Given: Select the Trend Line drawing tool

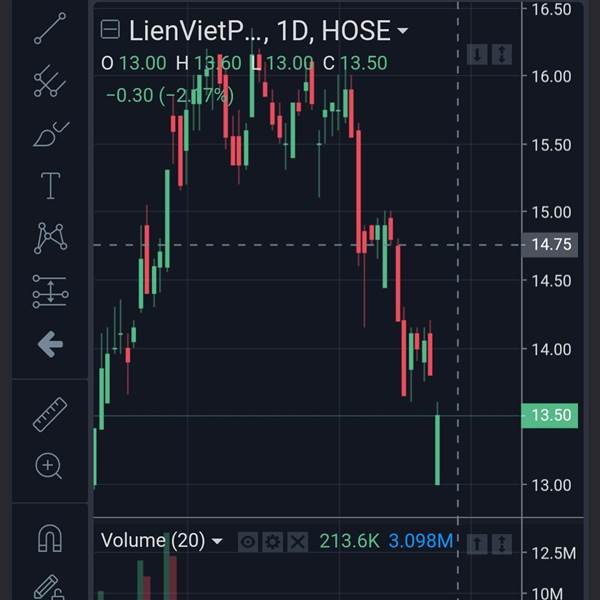Looking at the screenshot, I should 50,28.
